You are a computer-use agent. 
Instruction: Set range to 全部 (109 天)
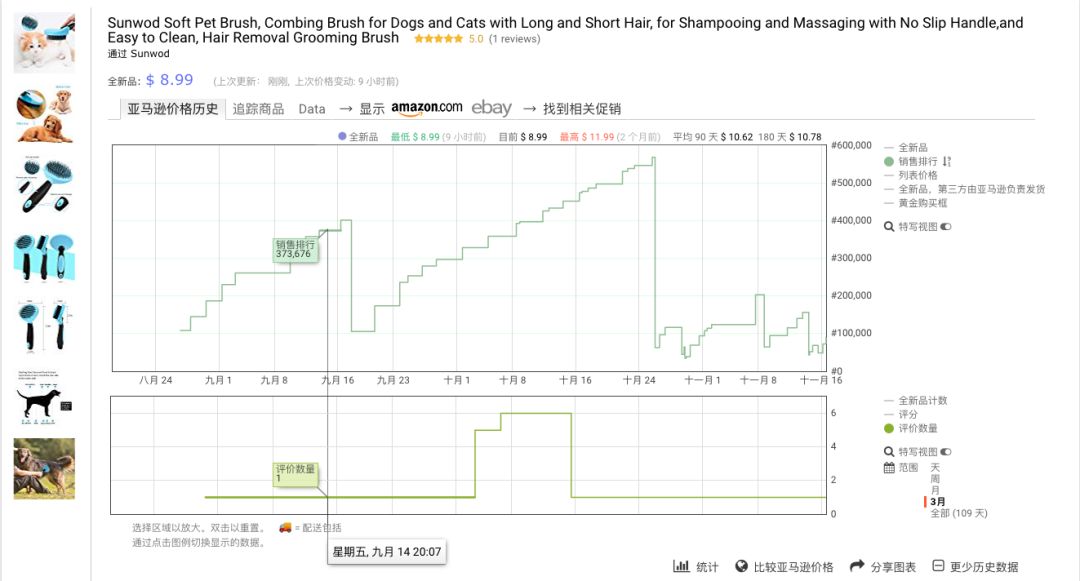click(959, 514)
